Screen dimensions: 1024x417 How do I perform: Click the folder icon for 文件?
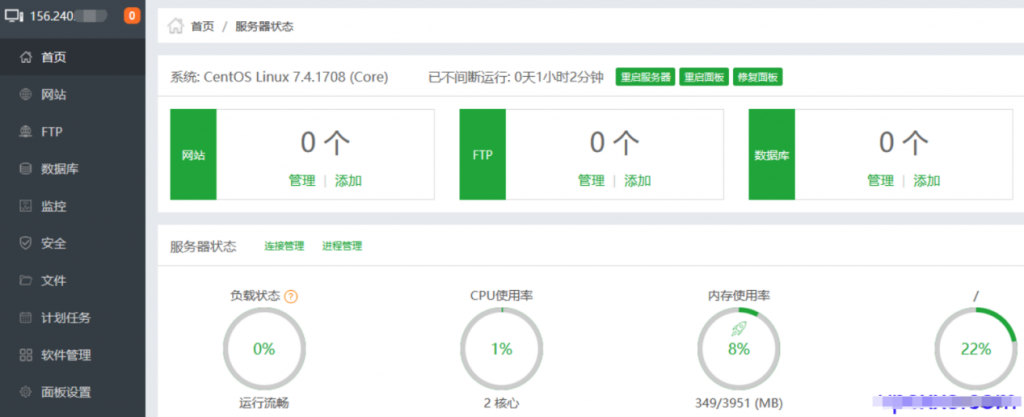26,280
